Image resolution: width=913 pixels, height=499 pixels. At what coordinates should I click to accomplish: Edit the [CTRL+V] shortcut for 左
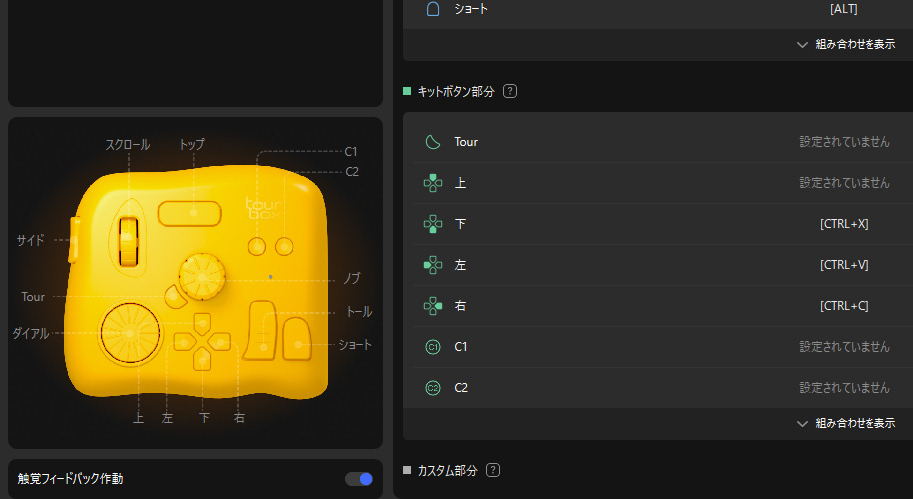(844, 265)
